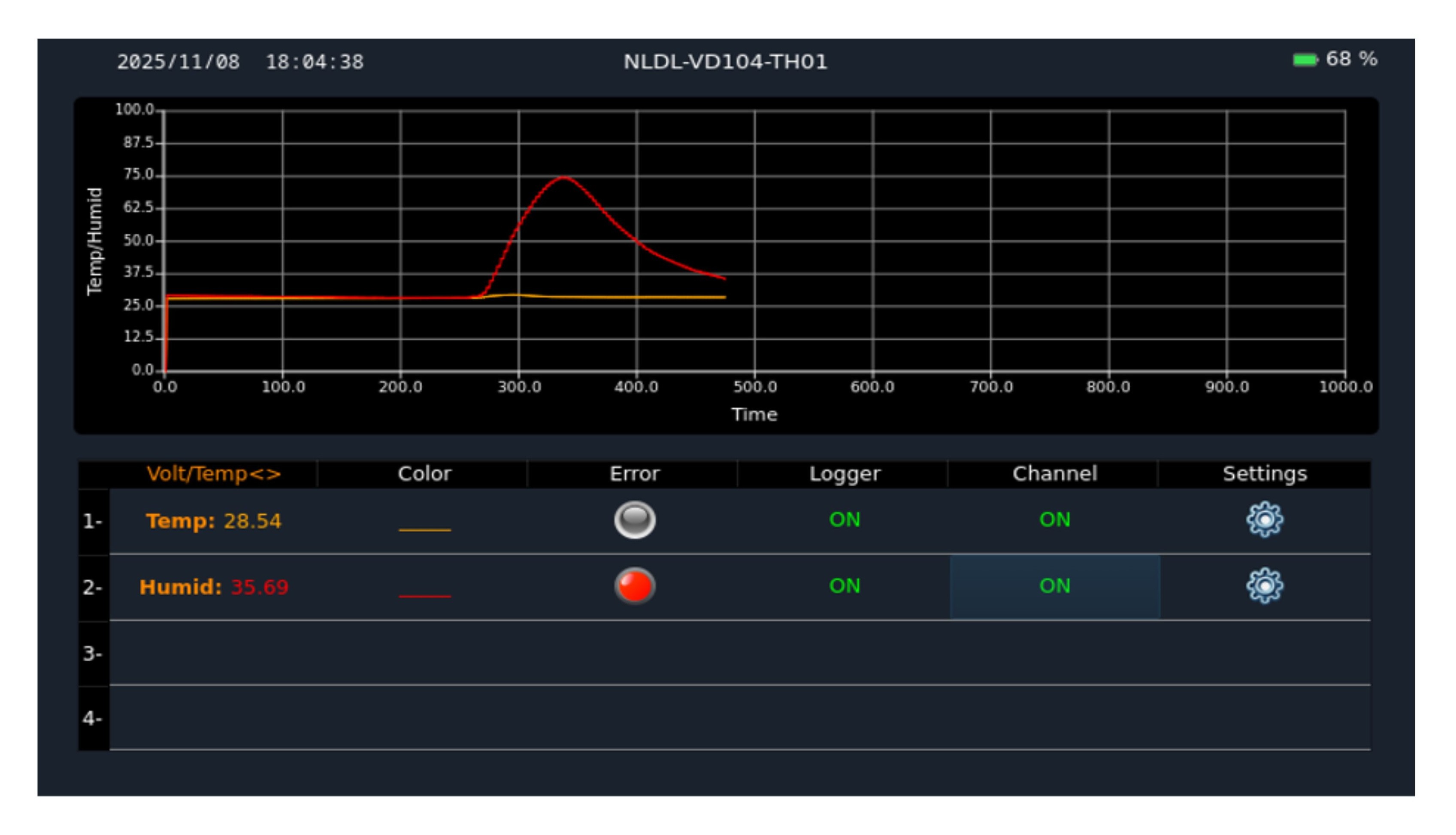Click the Humid: 35.69 reading
The image size is (1456, 835).
tap(213, 587)
